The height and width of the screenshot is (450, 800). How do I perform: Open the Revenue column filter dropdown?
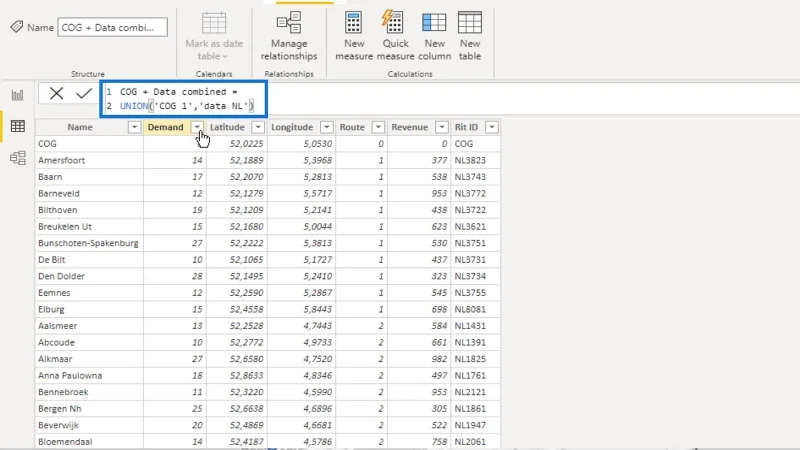[442, 127]
